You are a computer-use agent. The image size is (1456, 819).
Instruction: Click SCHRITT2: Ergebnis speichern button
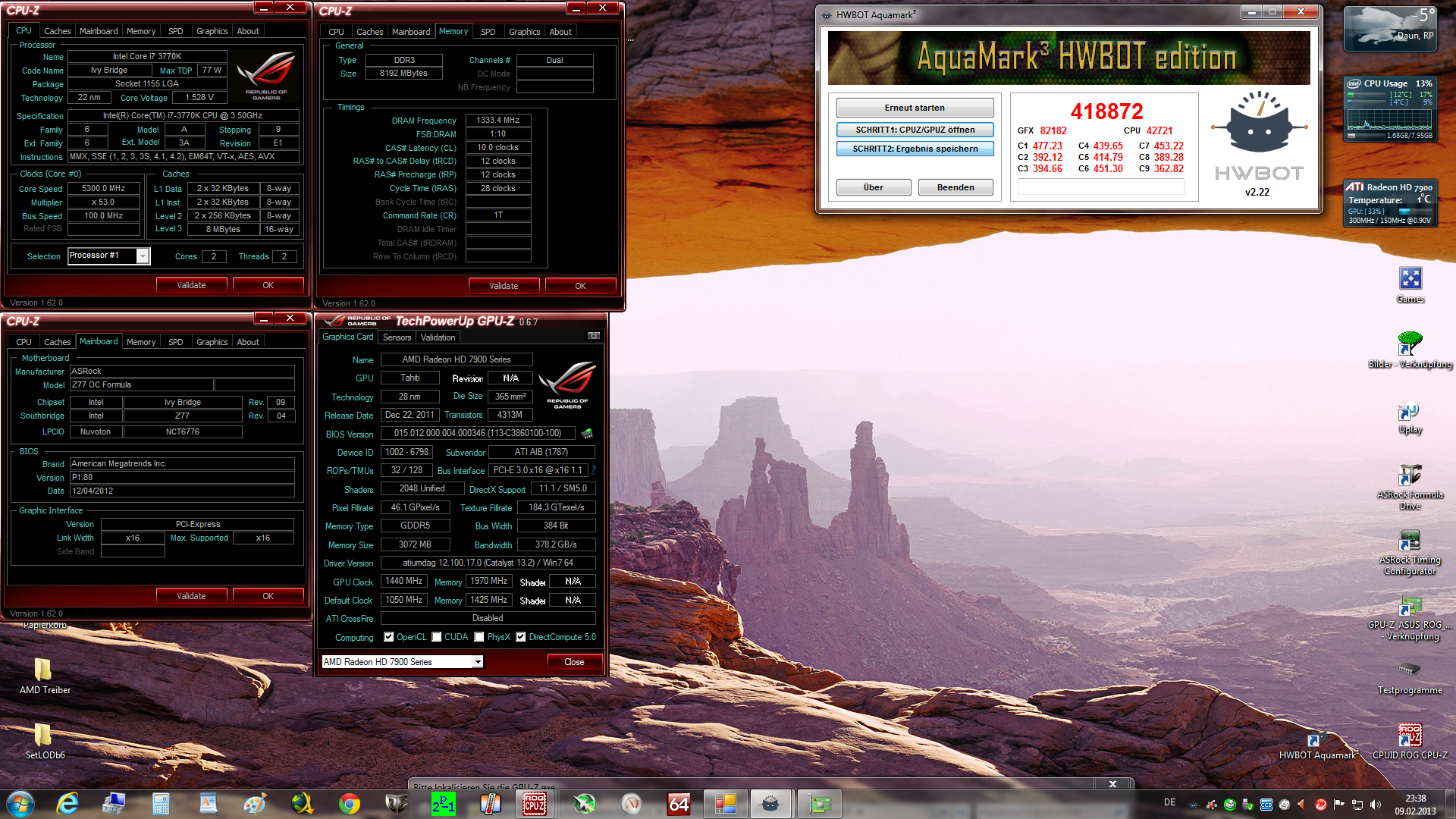pyautogui.click(x=915, y=149)
